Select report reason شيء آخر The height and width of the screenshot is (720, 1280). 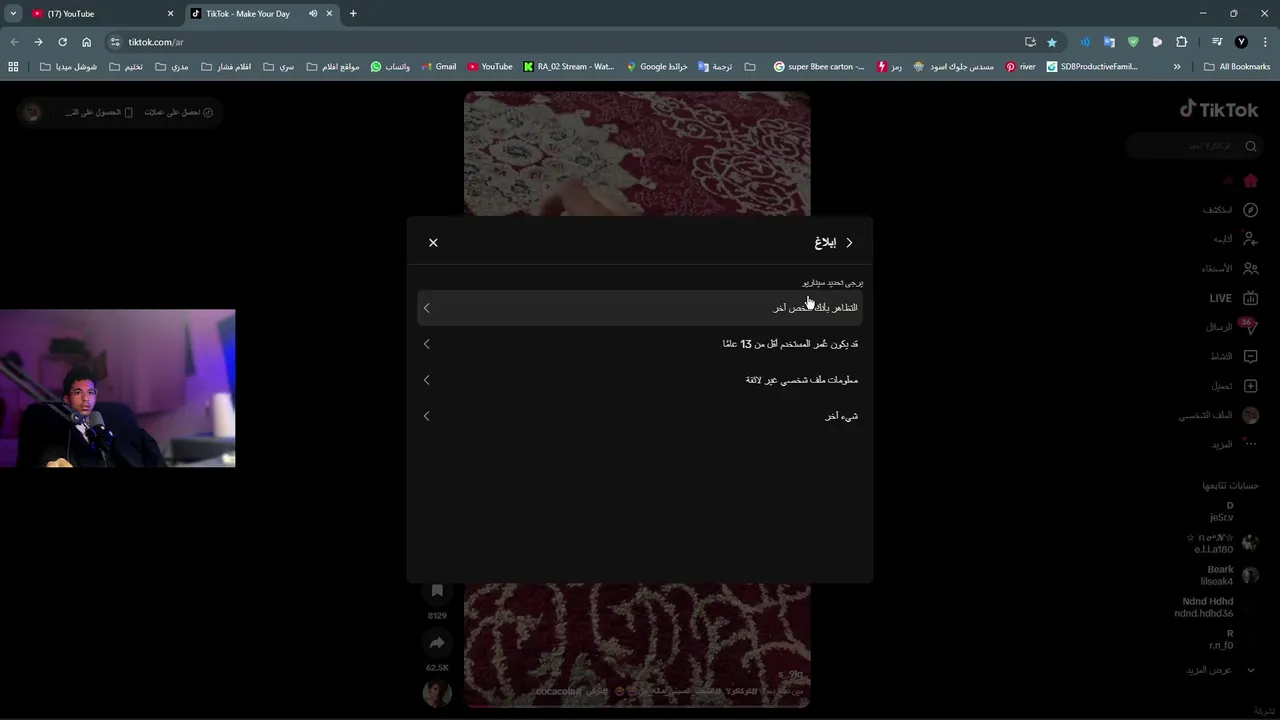click(640, 416)
